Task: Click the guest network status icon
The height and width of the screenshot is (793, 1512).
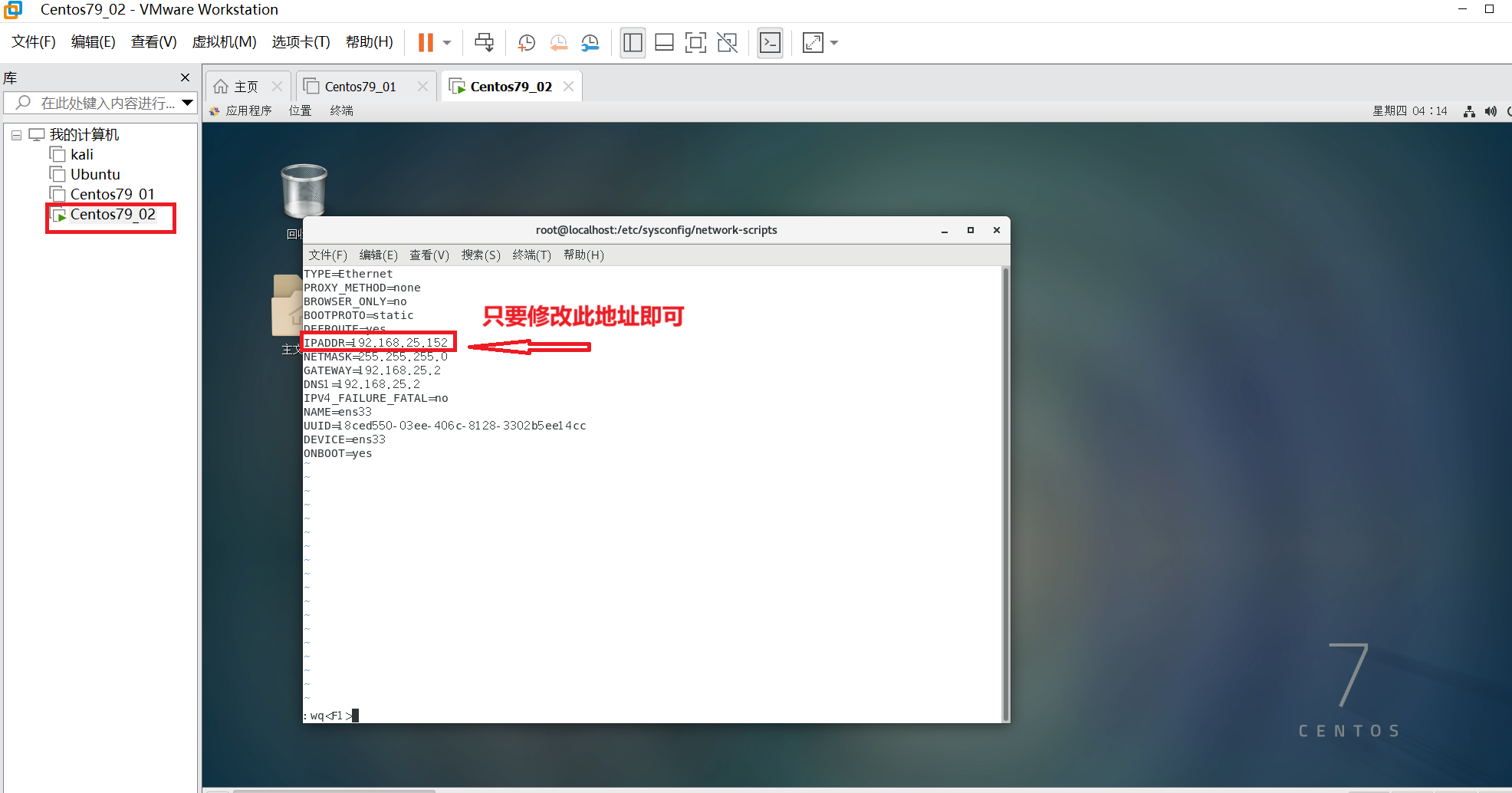Action: (x=1469, y=111)
